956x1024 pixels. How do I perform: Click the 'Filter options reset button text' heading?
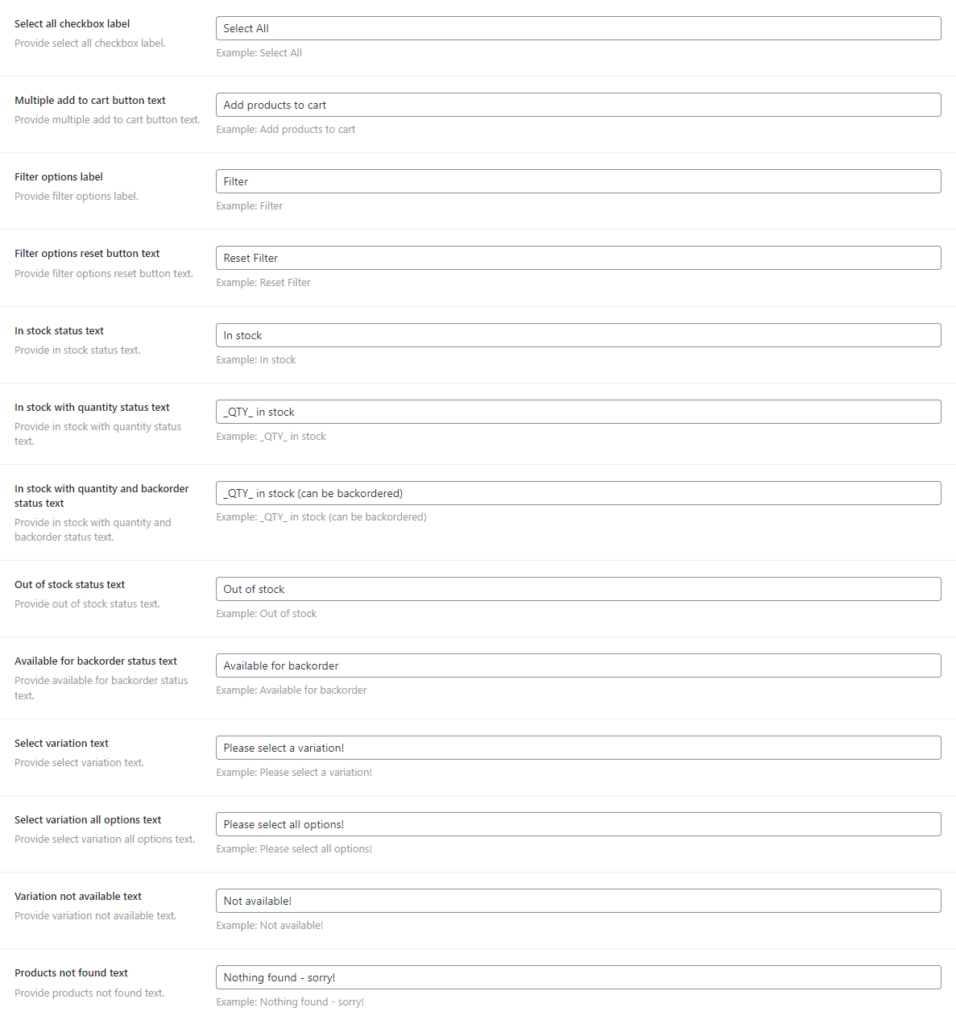click(x=87, y=253)
